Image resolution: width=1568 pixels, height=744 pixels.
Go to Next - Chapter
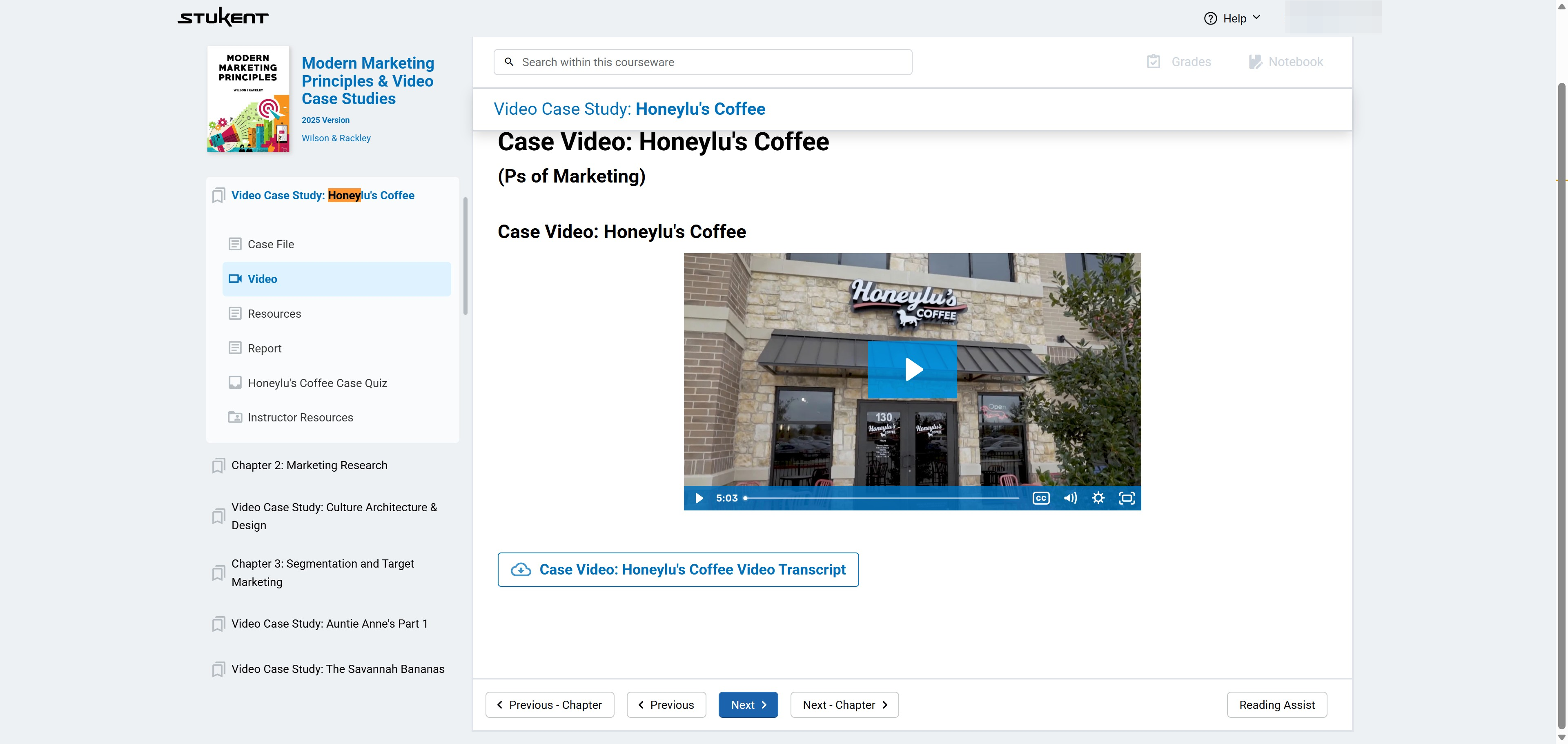pyautogui.click(x=844, y=705)
